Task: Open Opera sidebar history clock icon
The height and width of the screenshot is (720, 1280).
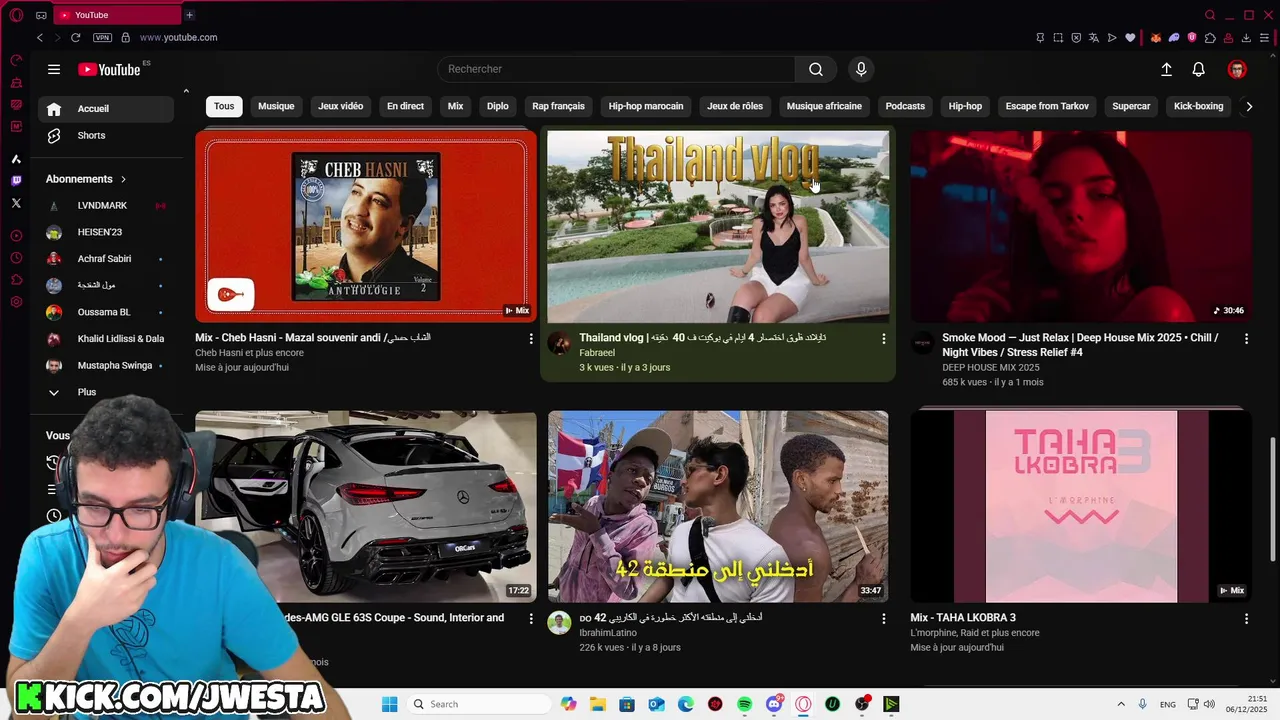Action: [x=16, y=257]
